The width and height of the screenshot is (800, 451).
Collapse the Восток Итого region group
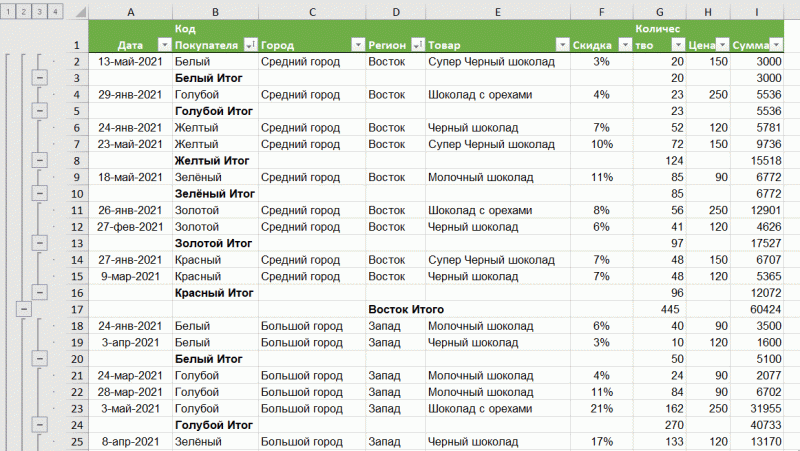tap(24, 309)
